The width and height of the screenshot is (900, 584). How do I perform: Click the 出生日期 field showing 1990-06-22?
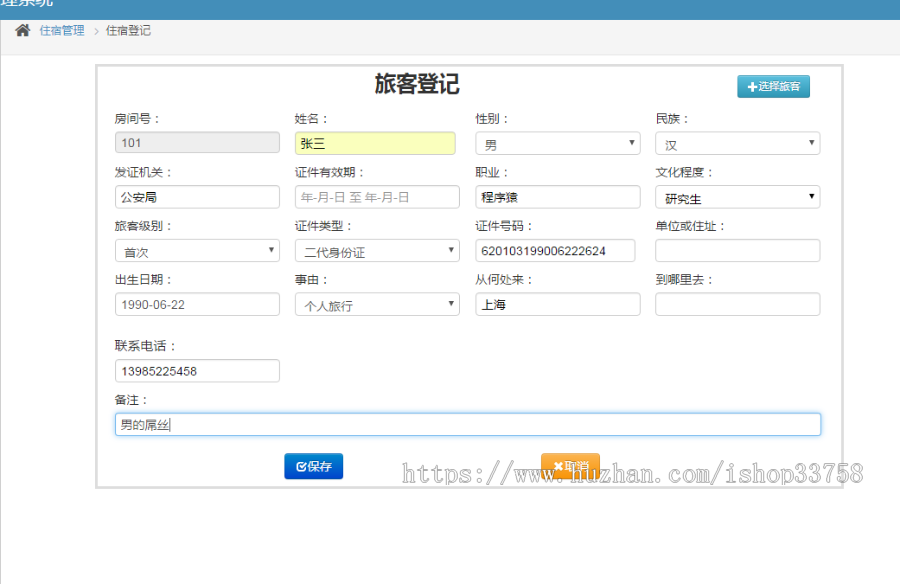click(197, 304)
